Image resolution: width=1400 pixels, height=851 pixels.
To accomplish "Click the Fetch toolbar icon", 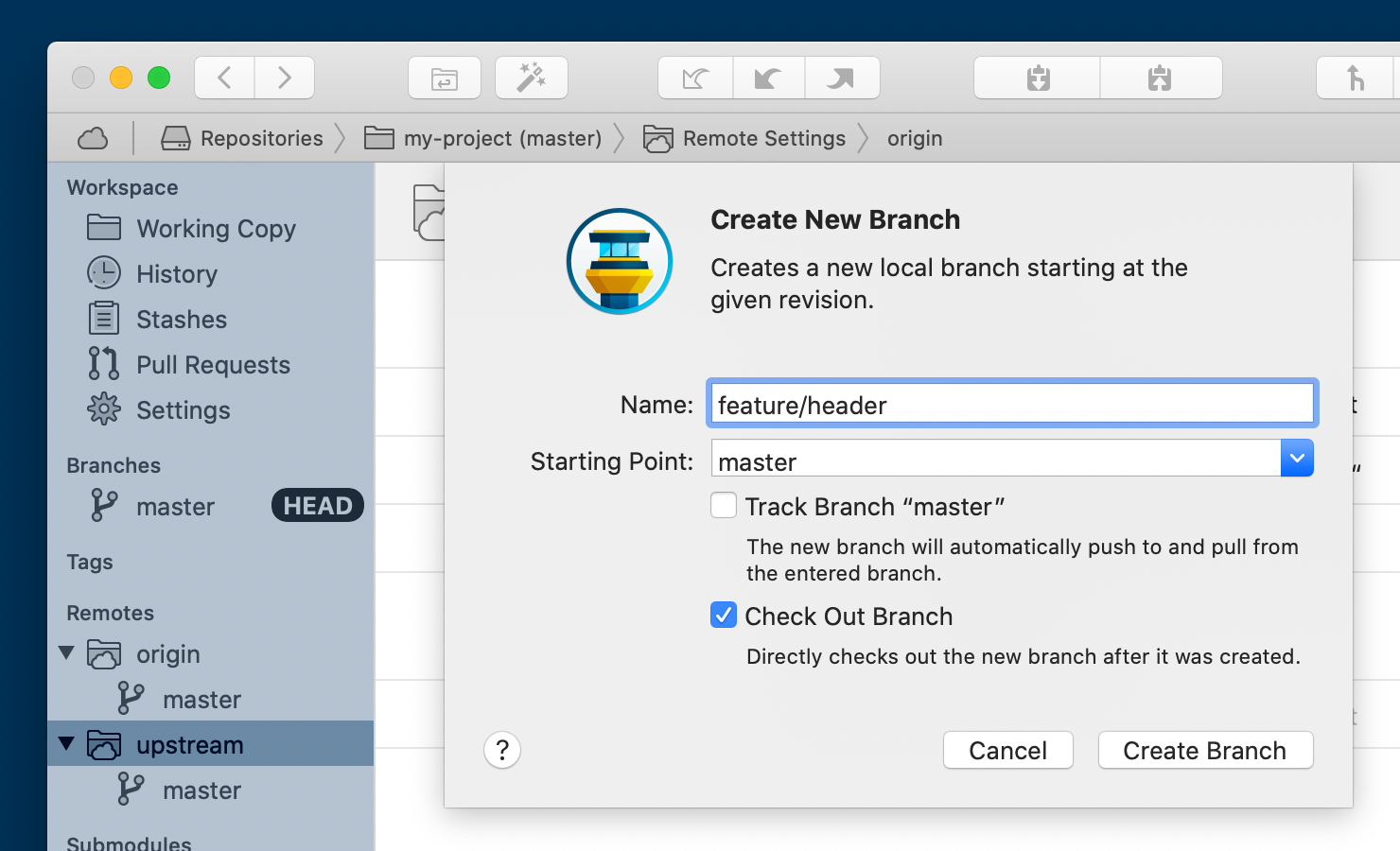I will (x=695, y=78).
